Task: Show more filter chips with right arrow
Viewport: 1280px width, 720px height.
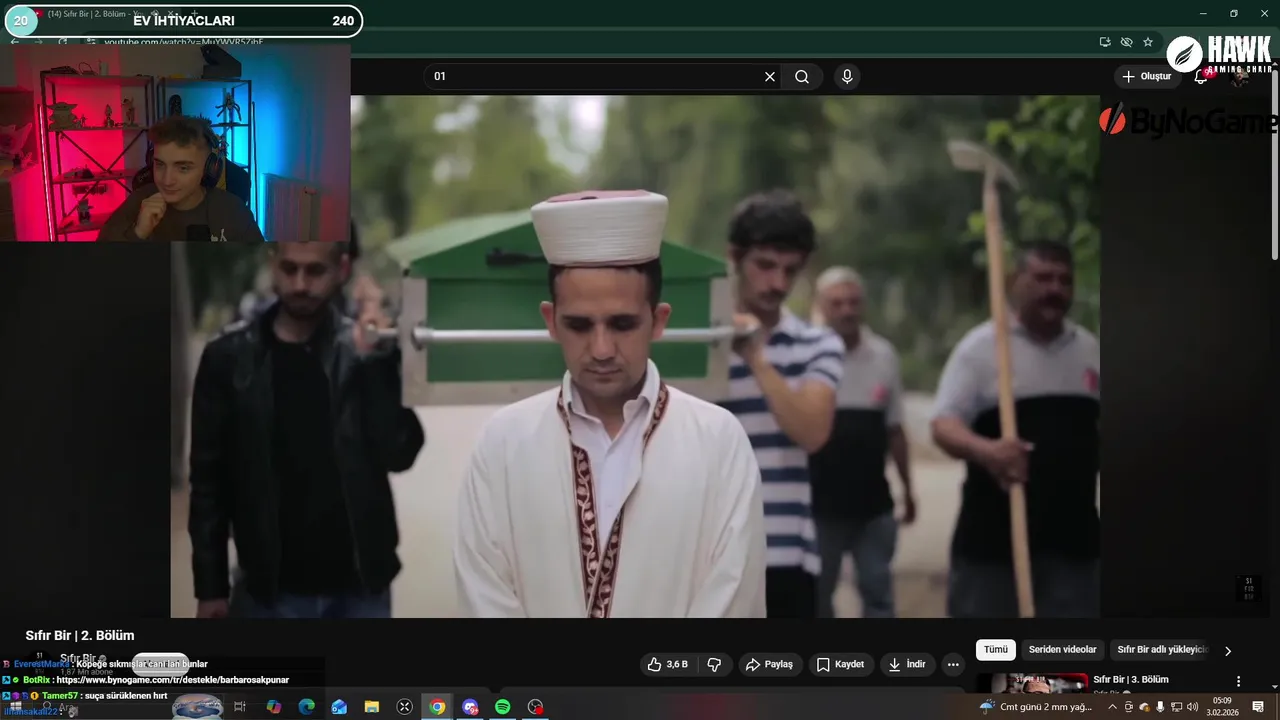Action: click(1228, 651)
